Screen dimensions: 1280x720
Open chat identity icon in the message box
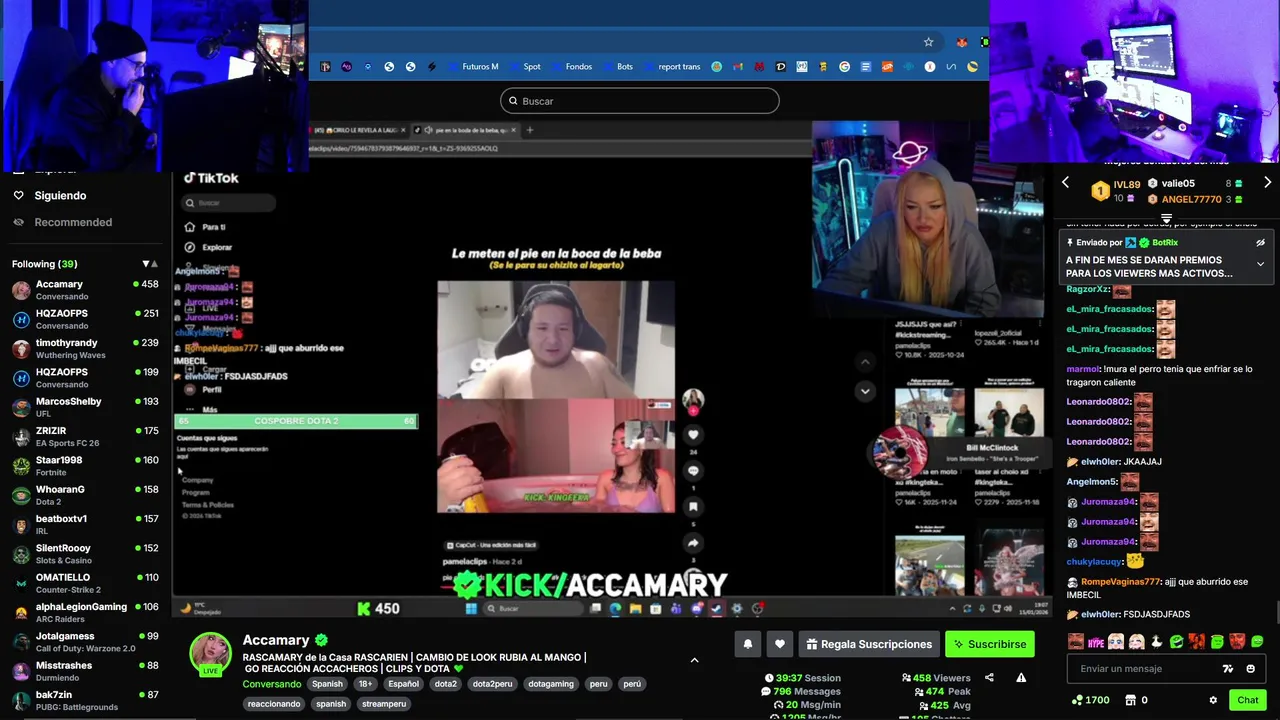pos(1228,669)
